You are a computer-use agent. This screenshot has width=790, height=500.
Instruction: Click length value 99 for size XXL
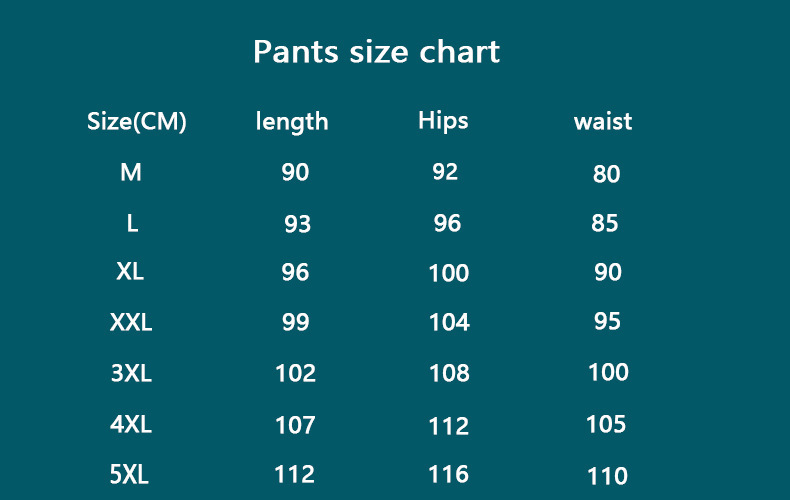pyautogui.click(x=295, y=322)
